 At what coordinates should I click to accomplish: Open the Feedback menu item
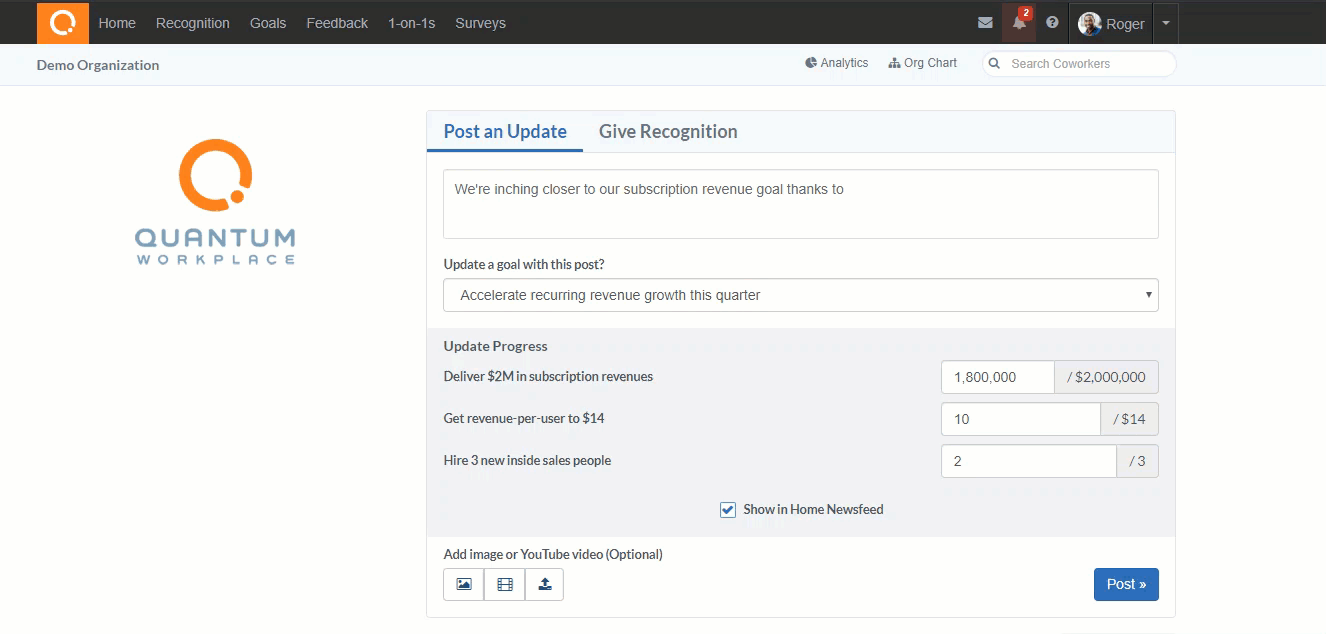pos(337,23)
